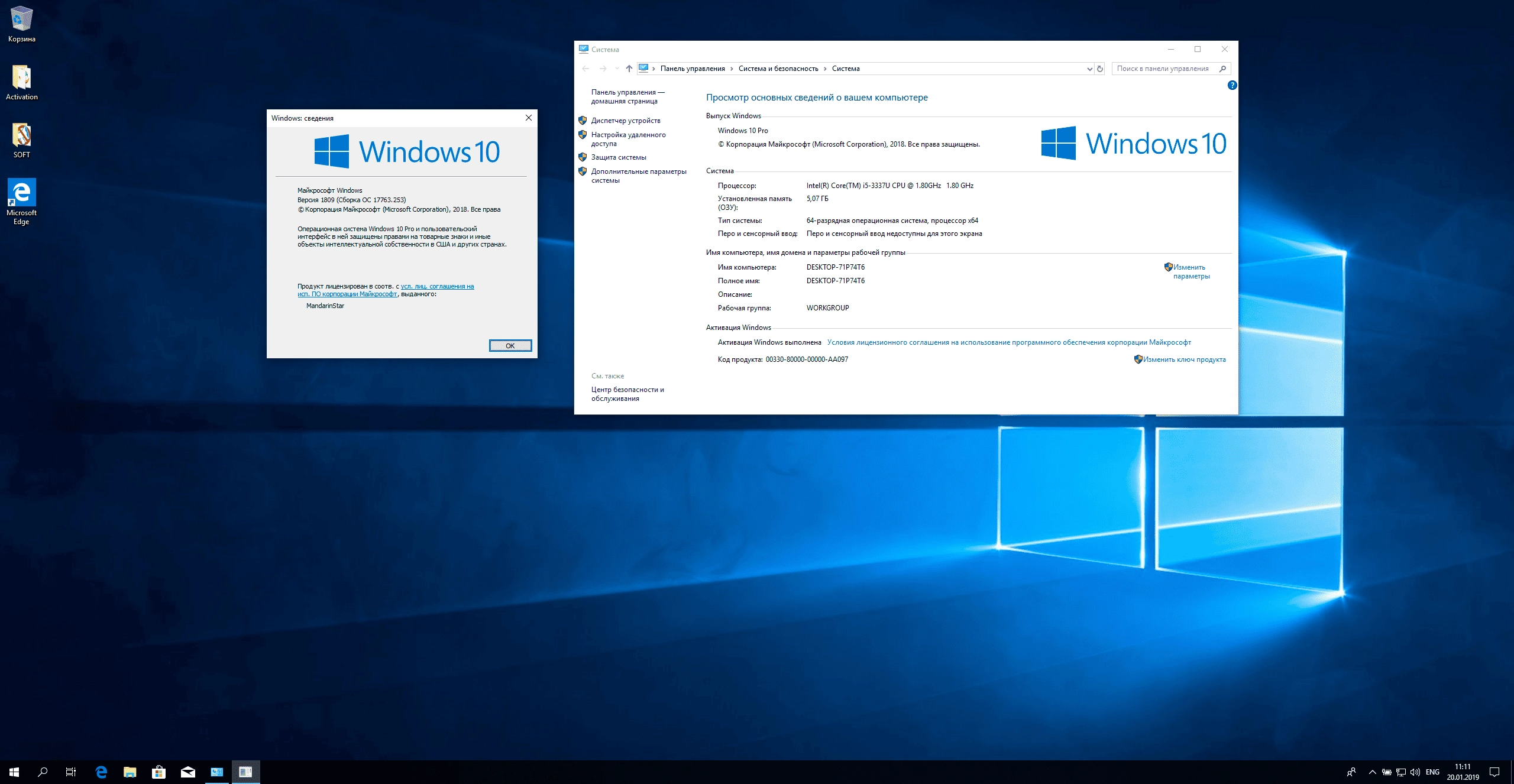
Task: Close the Система window
Action: 1225,49
